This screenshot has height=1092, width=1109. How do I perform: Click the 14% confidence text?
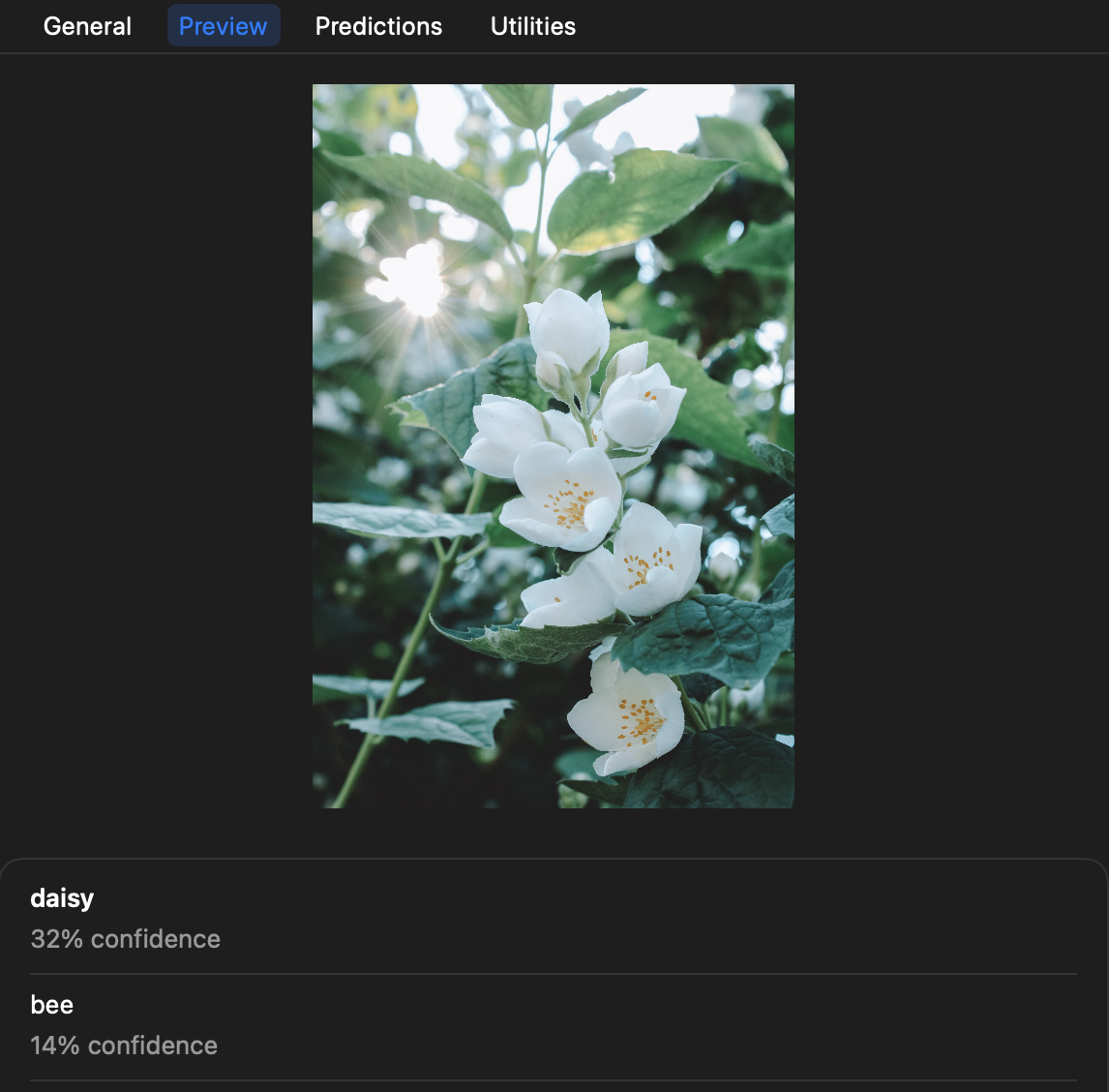point(124,1046)
